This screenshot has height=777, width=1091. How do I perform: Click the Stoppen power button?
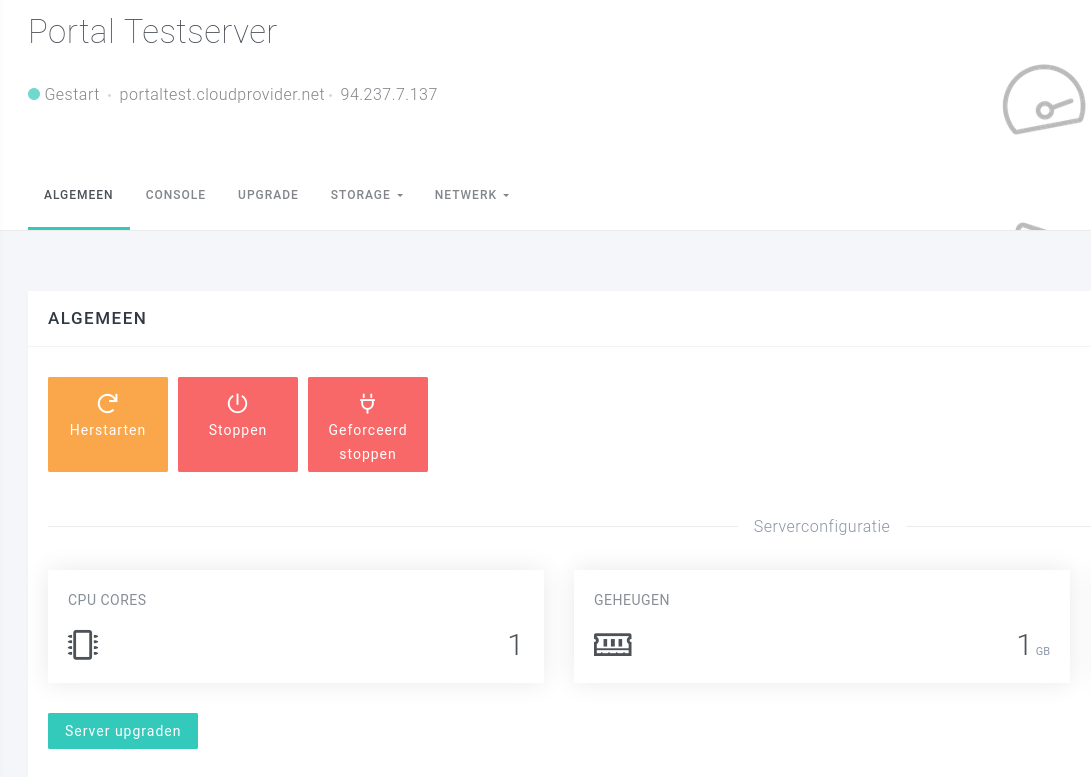(238, 424)
